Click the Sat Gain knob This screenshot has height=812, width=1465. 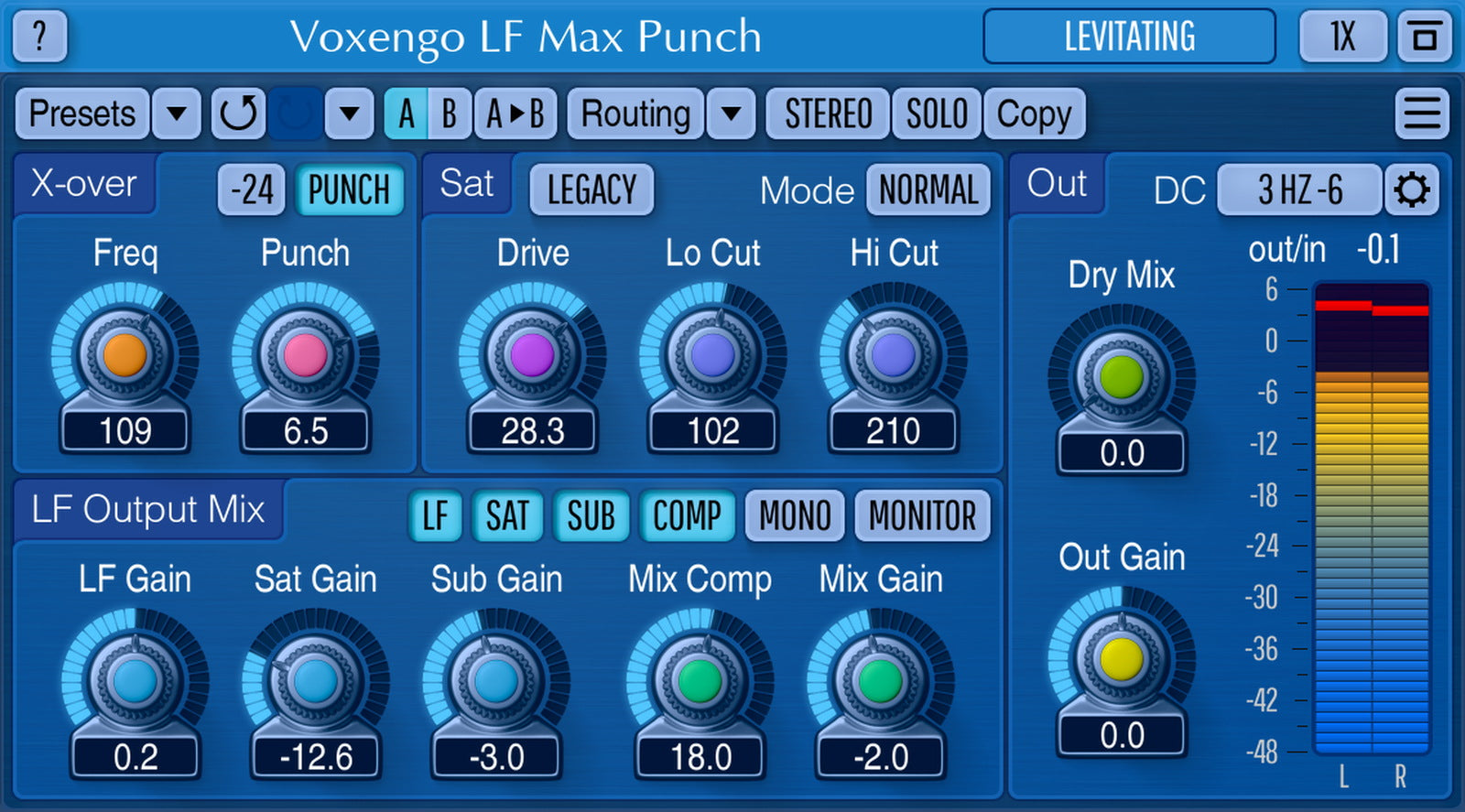coord(316,681)
